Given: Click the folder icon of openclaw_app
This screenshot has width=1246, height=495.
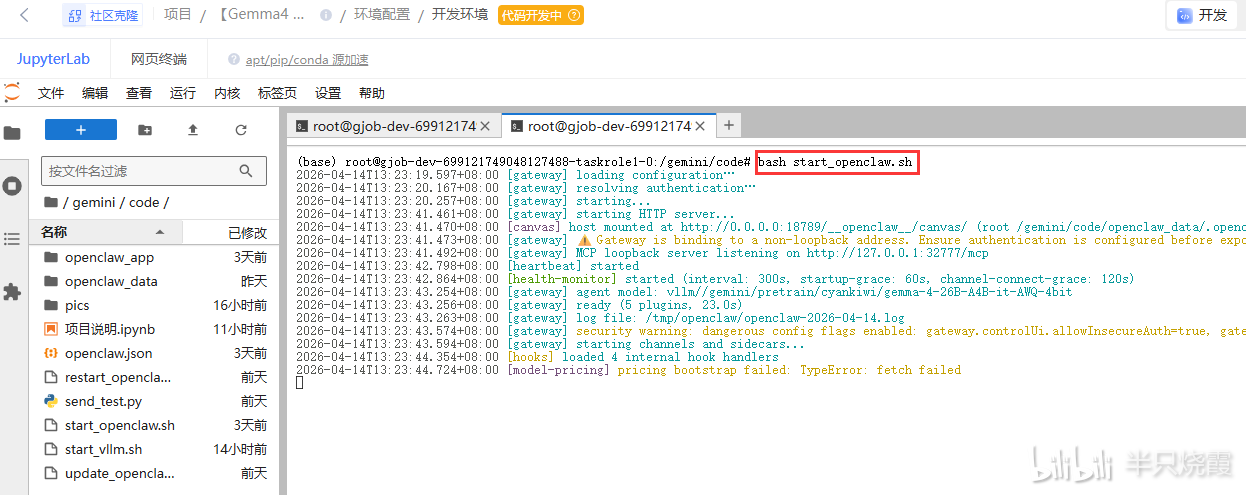Looking at the screenshot, I should pyautogui.click(x=51, y=257).
